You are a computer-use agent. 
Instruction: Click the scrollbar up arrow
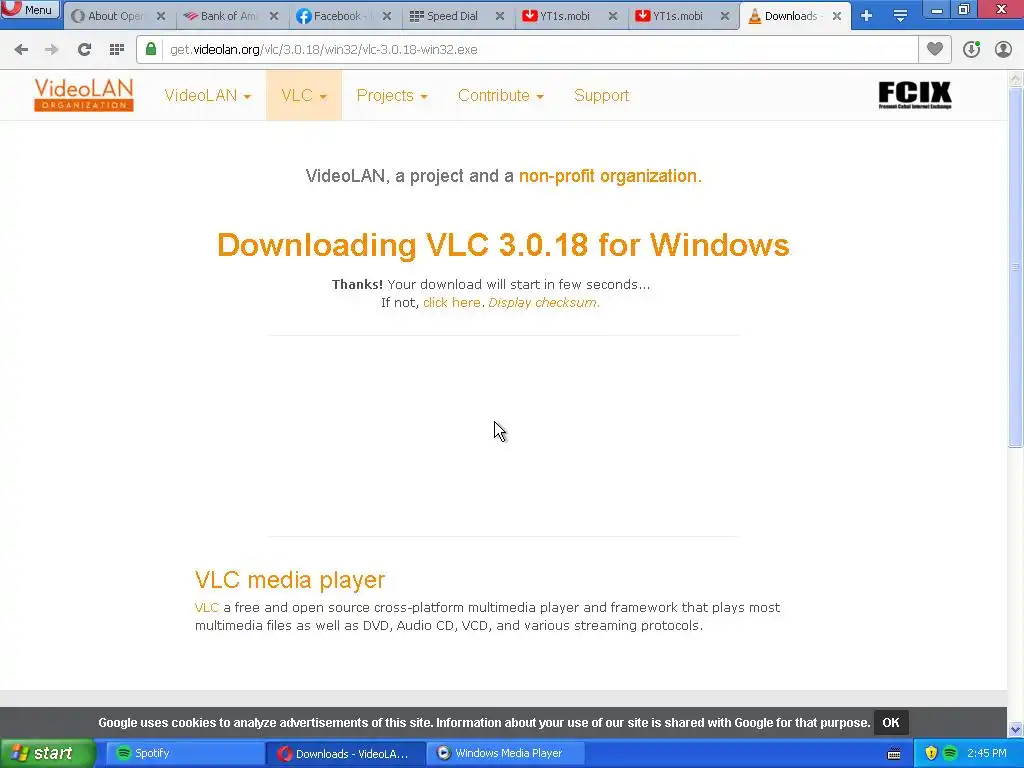point(1016,79)
